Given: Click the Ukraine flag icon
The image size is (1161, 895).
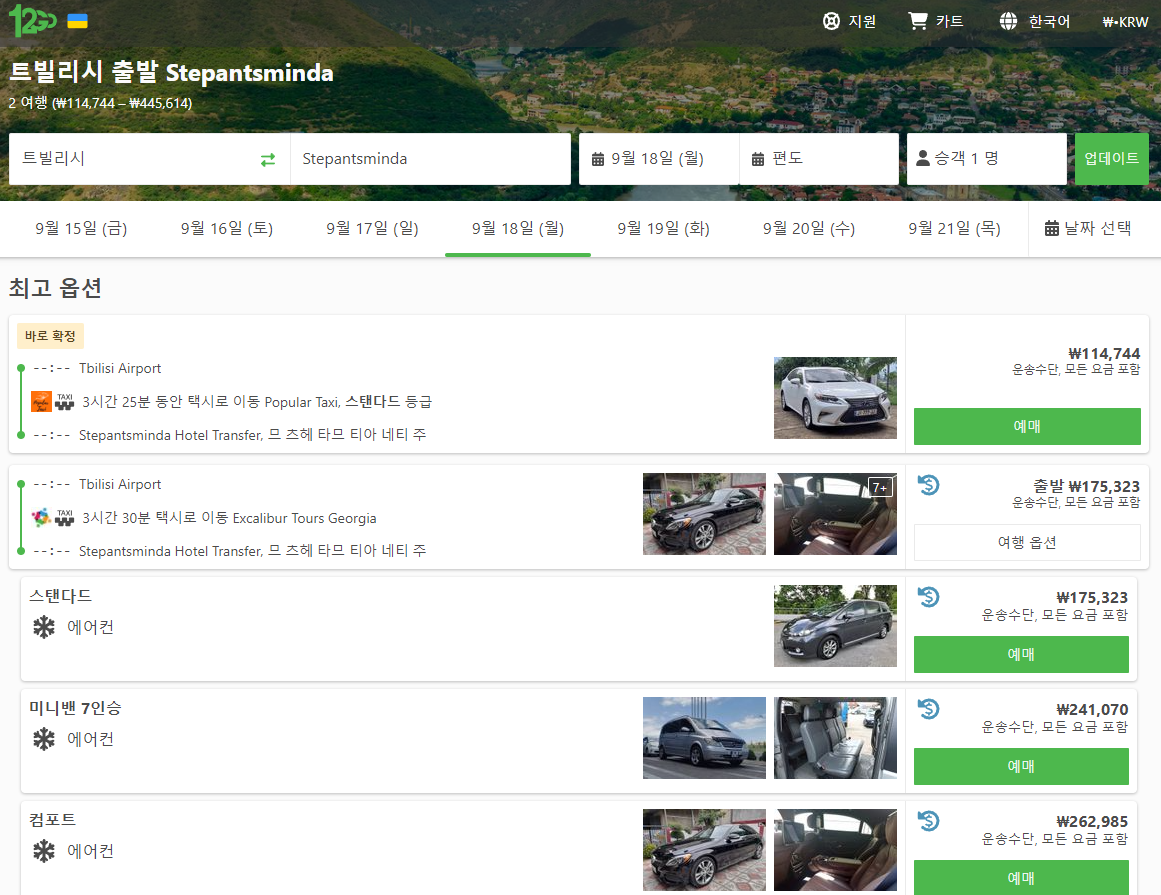Looking at the screenshot, I should tap(78, 21).
